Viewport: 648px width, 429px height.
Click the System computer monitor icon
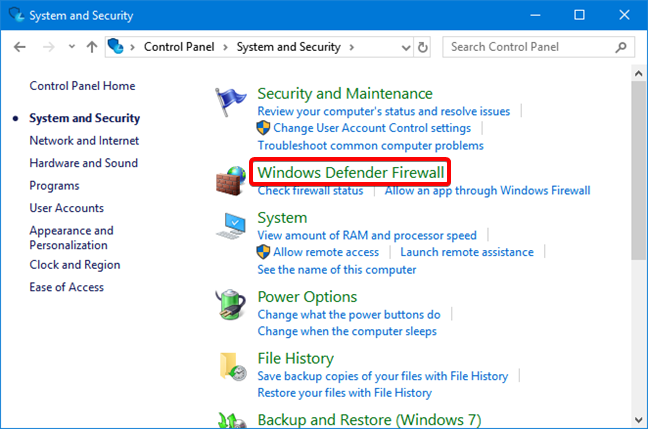[x=231, y=226]
